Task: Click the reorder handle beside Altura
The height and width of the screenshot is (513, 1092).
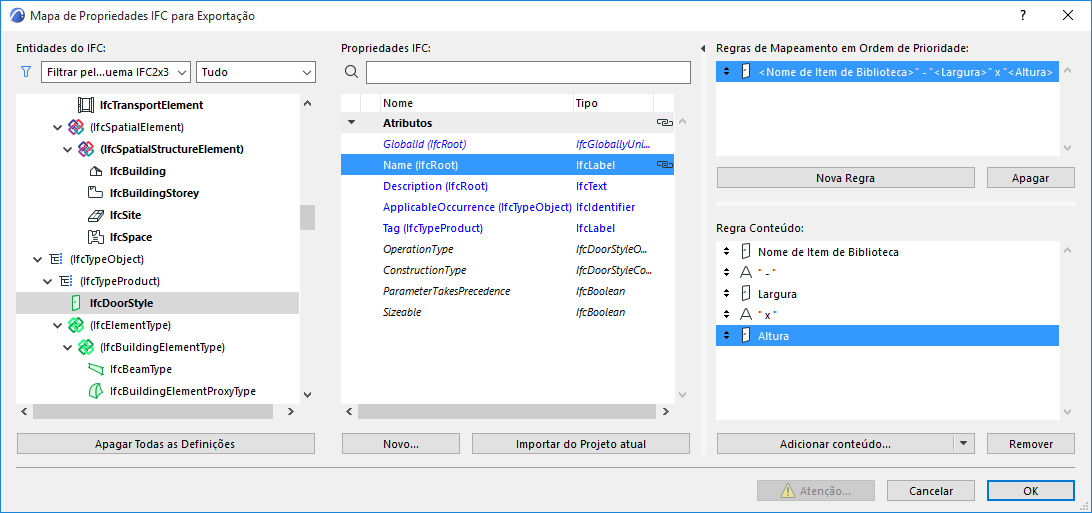Action: tap(726, 336)
